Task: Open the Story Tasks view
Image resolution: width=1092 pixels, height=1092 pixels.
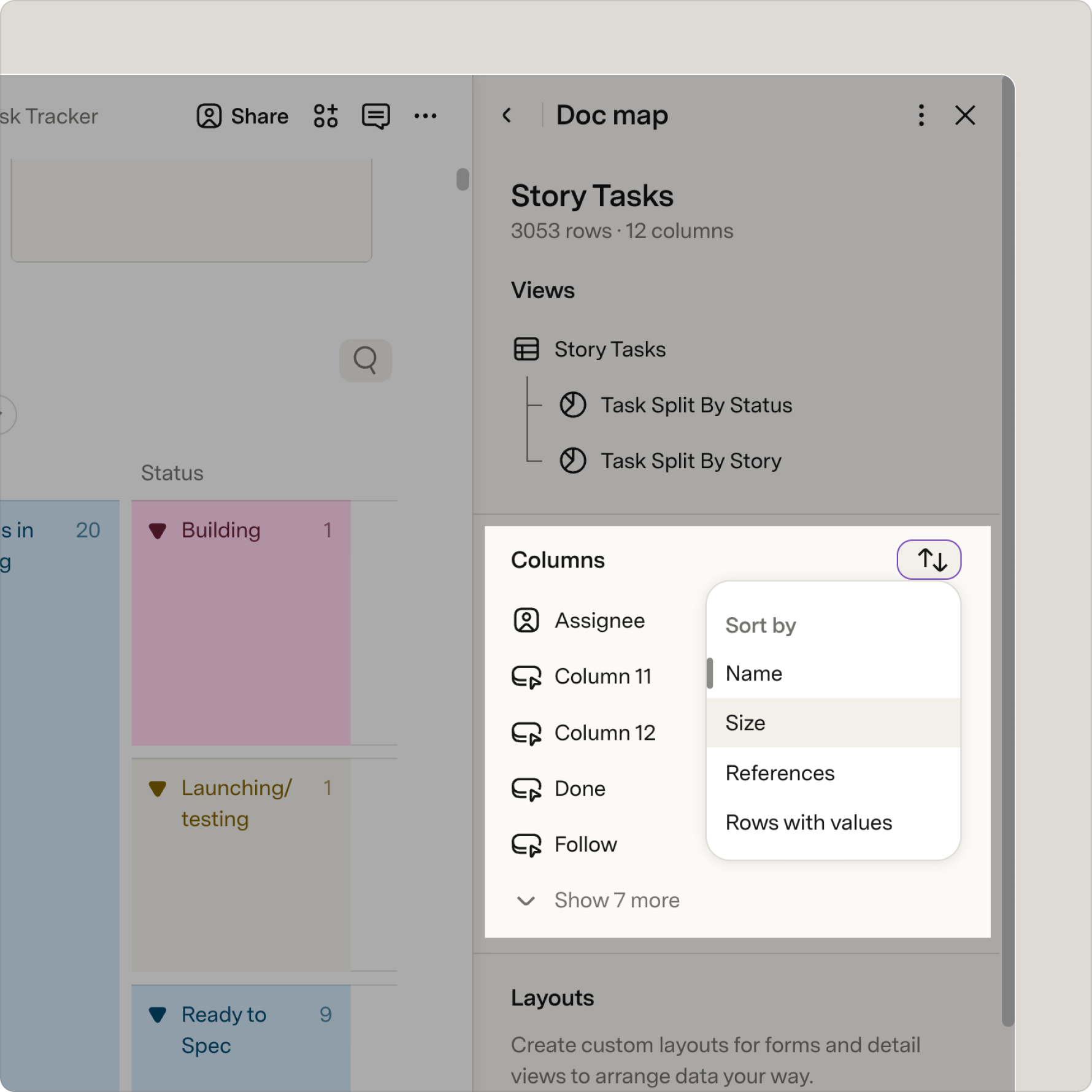Action: (x=610, y=349)
